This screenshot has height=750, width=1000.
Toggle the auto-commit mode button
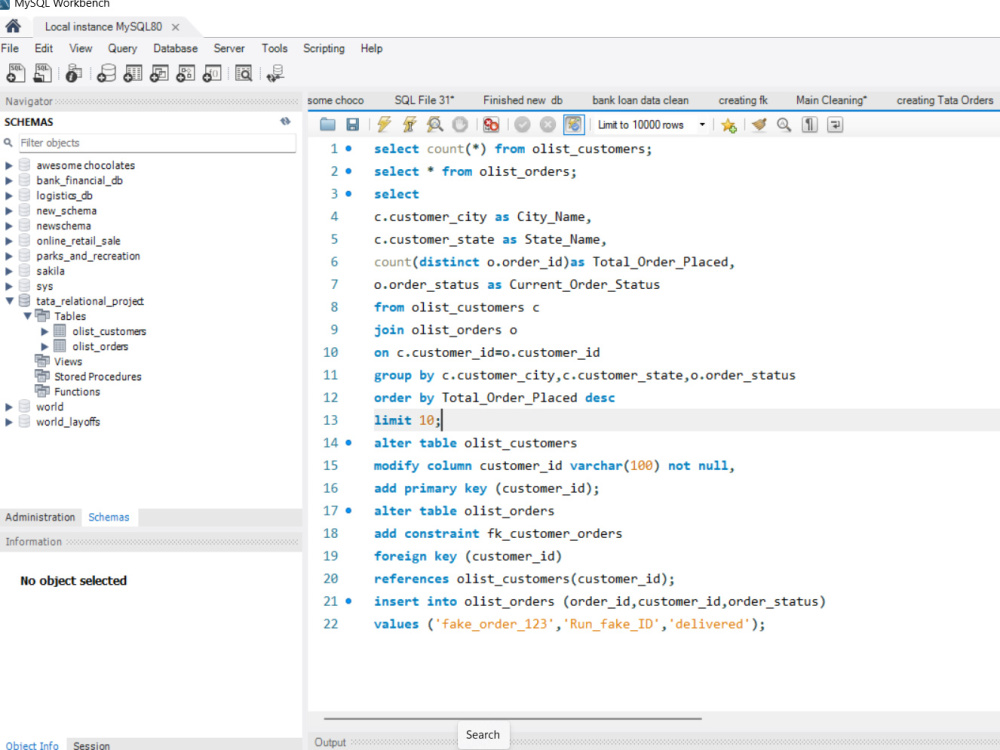pyautogui.click(x=574, y=124)
